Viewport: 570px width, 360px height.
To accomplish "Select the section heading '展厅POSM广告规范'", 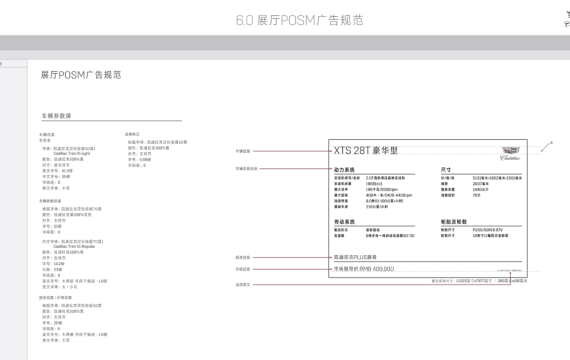I will pyautogui.click(x=81, y=75).
